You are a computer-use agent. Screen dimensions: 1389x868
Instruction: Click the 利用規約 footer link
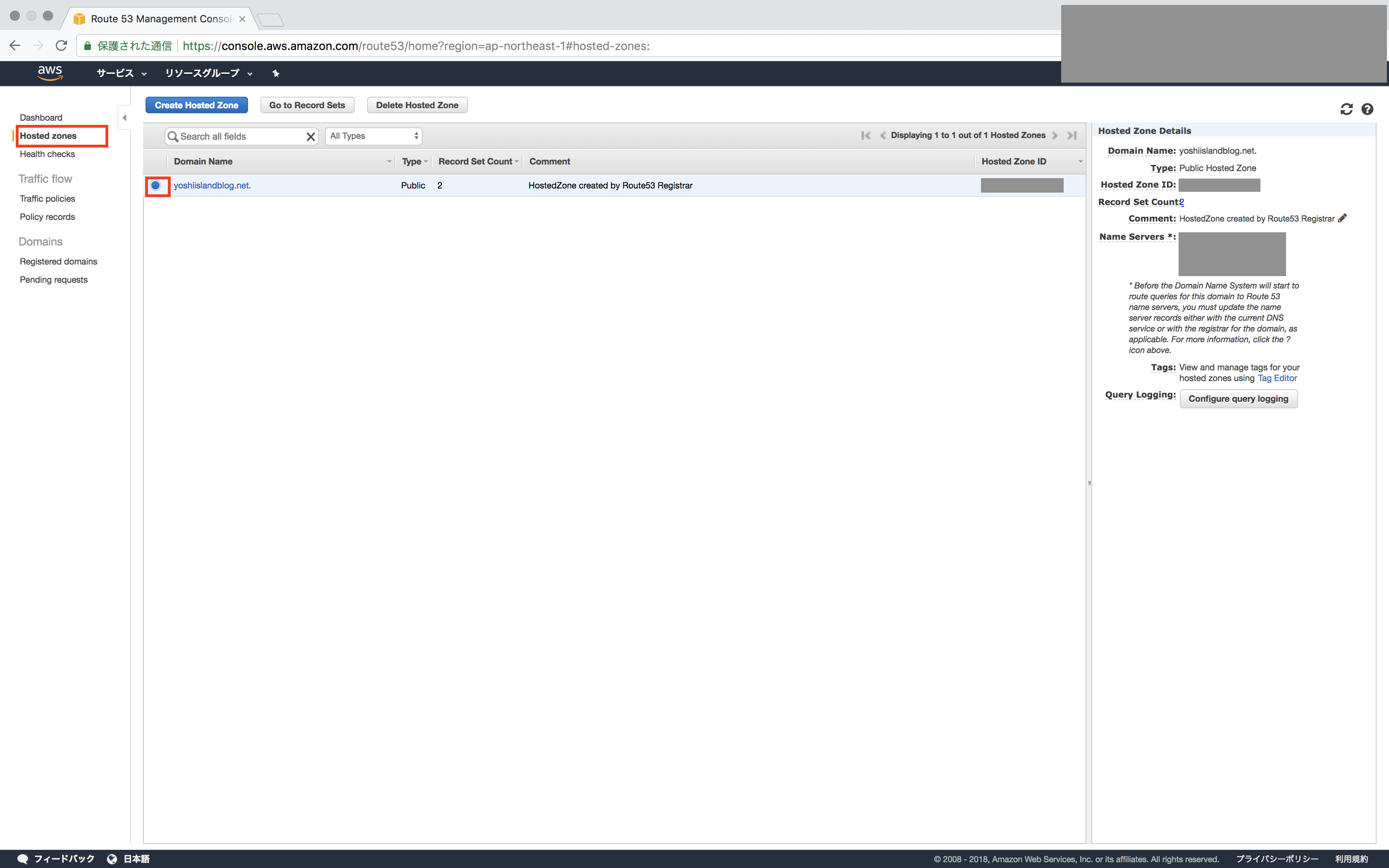[1351, 859]
